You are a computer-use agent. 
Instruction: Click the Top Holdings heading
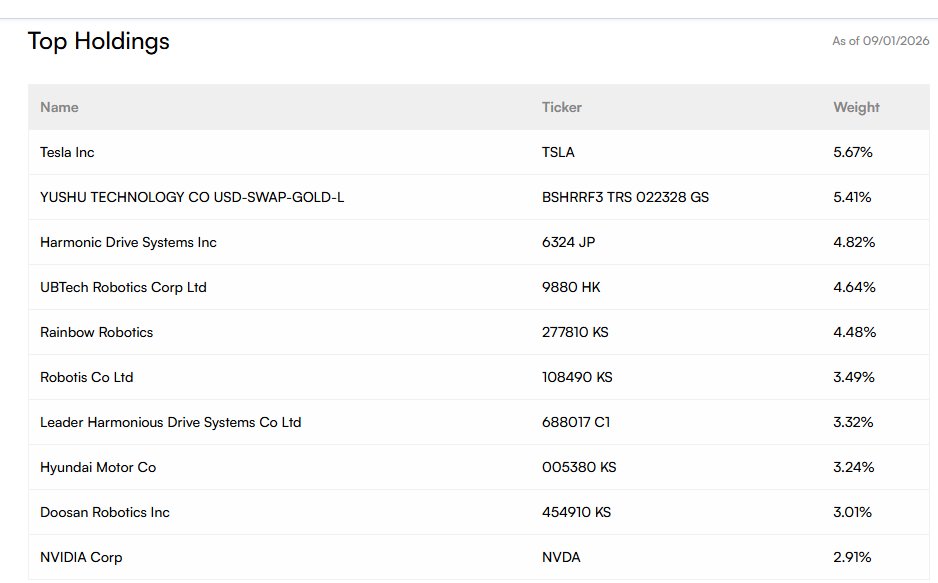click(x=99, y=41)
